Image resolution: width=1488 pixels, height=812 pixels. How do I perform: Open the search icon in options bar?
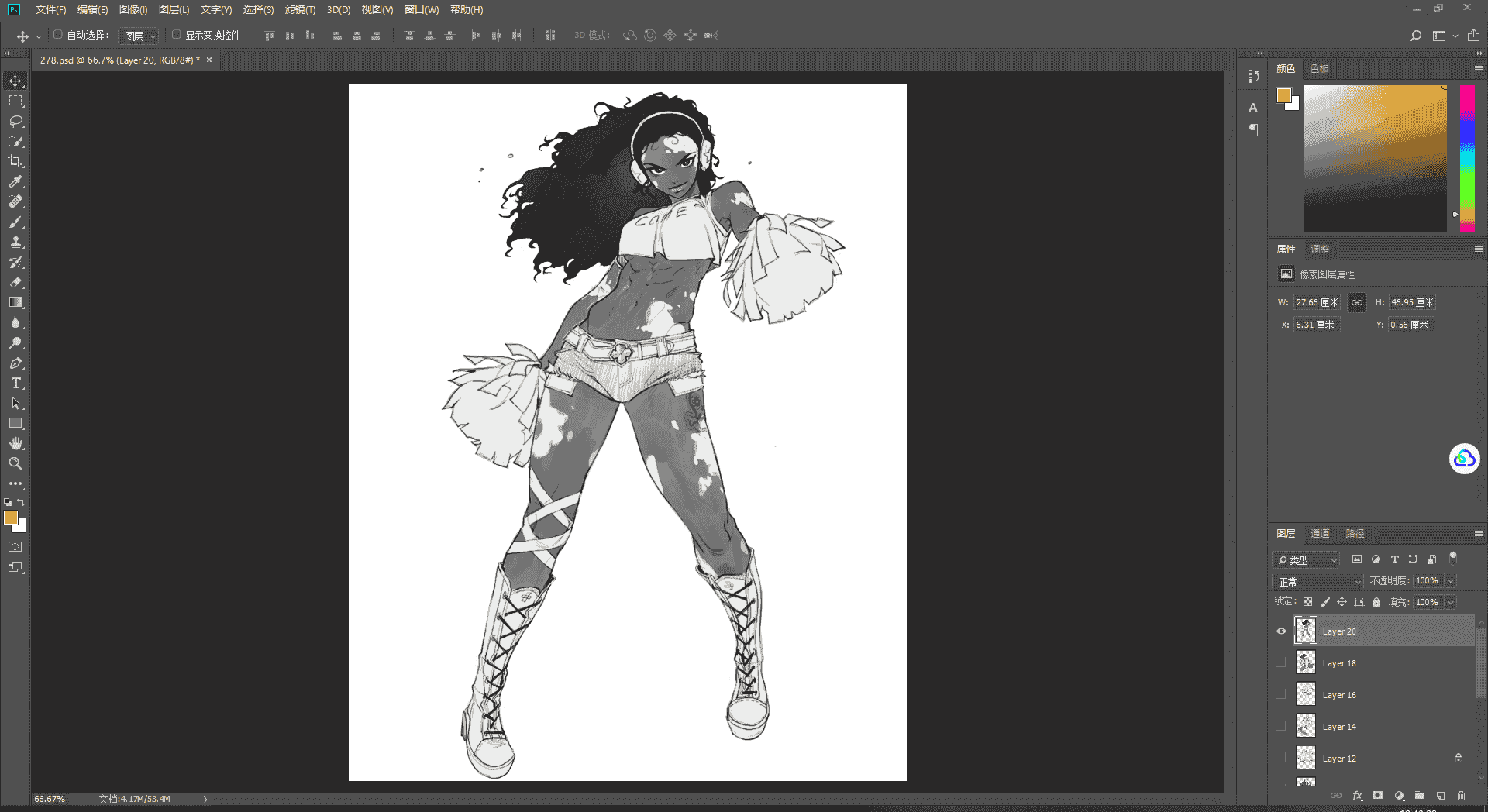(1416, 36)
